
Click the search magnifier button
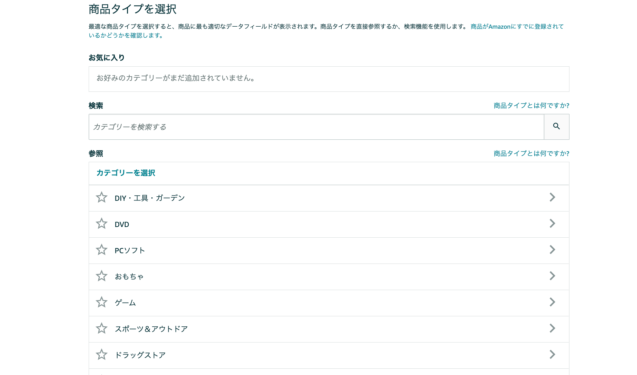556,127
